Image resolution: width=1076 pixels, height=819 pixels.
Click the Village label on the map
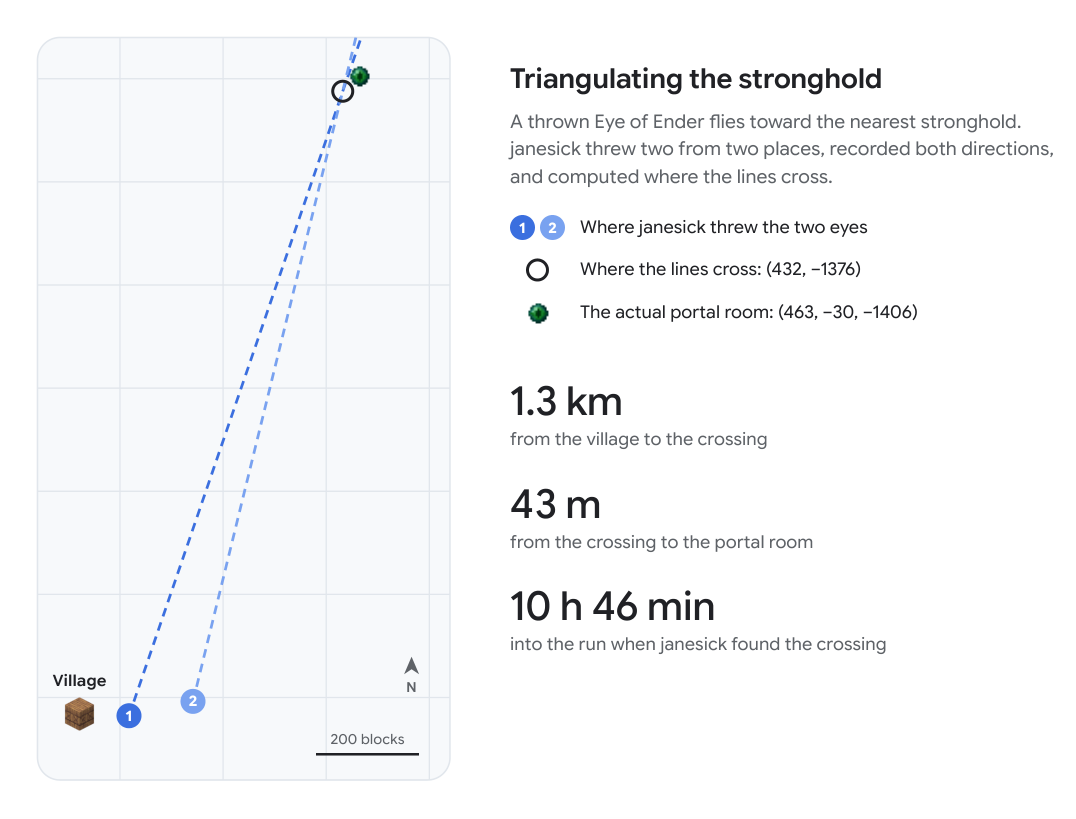[x=80, y=680]
